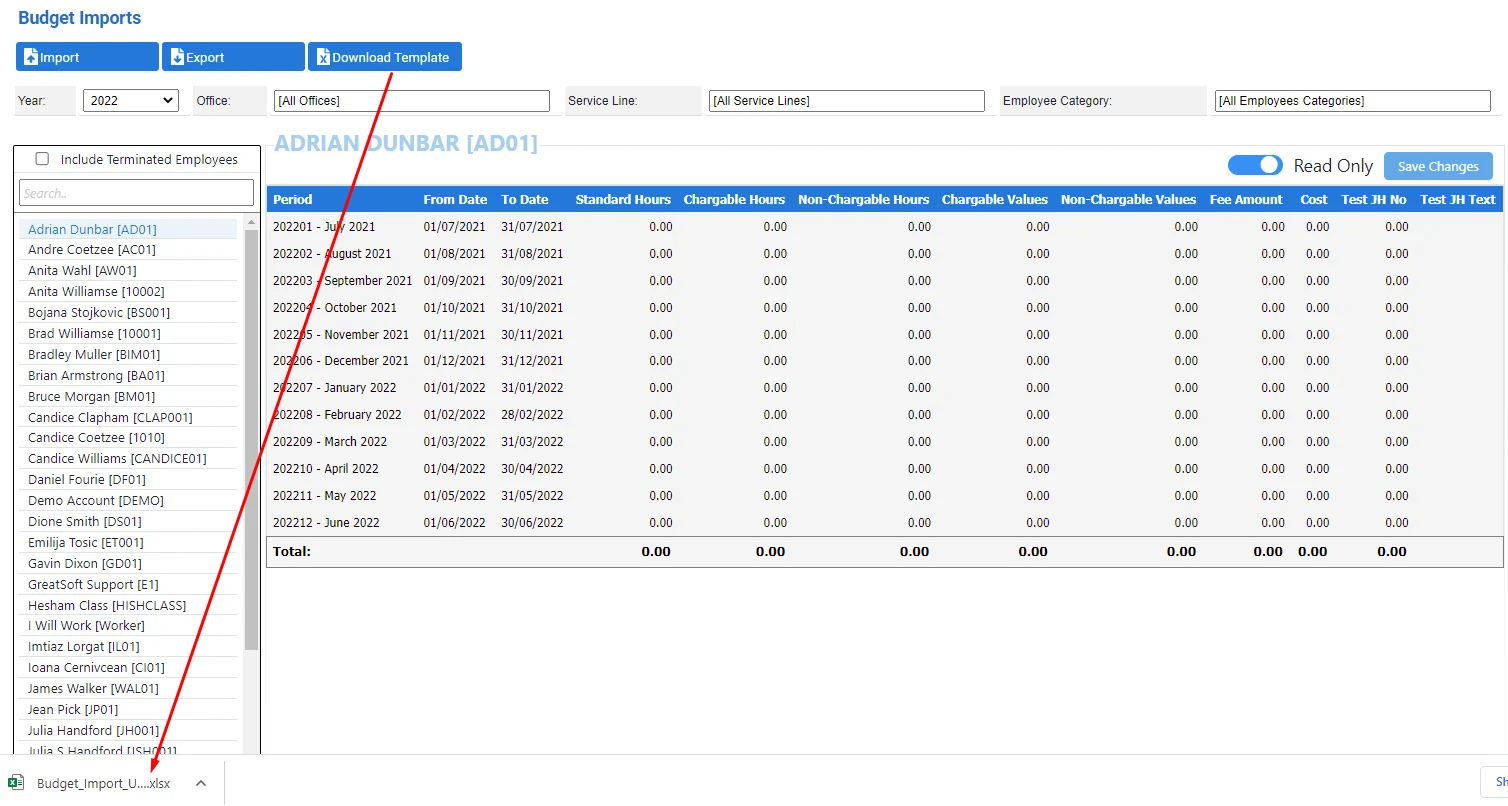Image resolution: width=1508 pixels, height=806 pixels.
Task: Open the All Service Lines selector
Action: click(847, 101)
